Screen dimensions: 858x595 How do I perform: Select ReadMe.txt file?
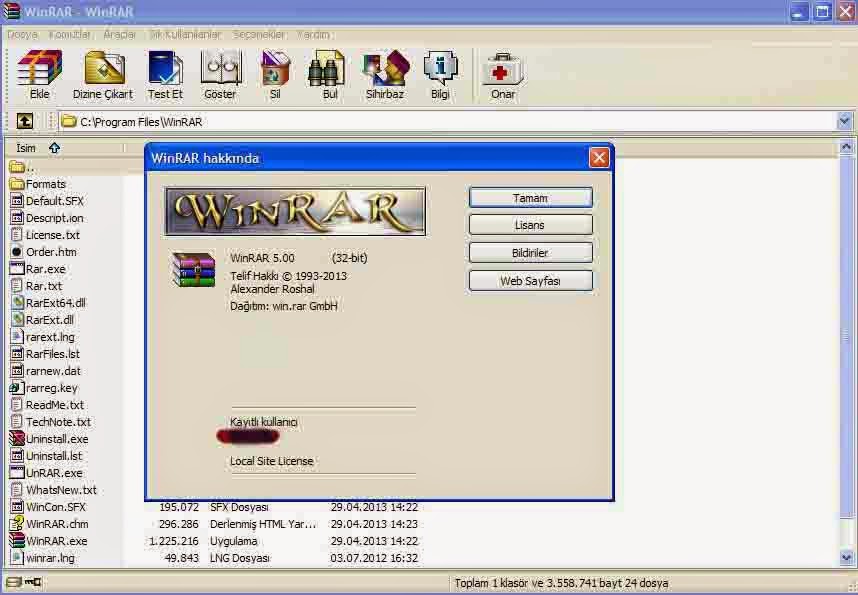click(47, 405)
